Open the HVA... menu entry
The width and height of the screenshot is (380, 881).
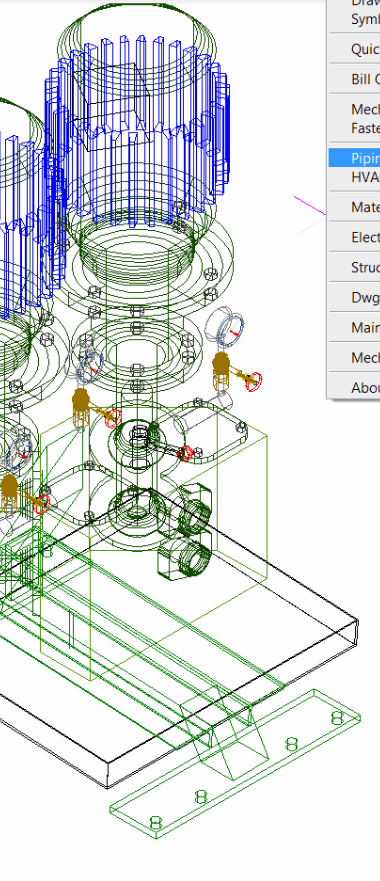coord(354,177)
